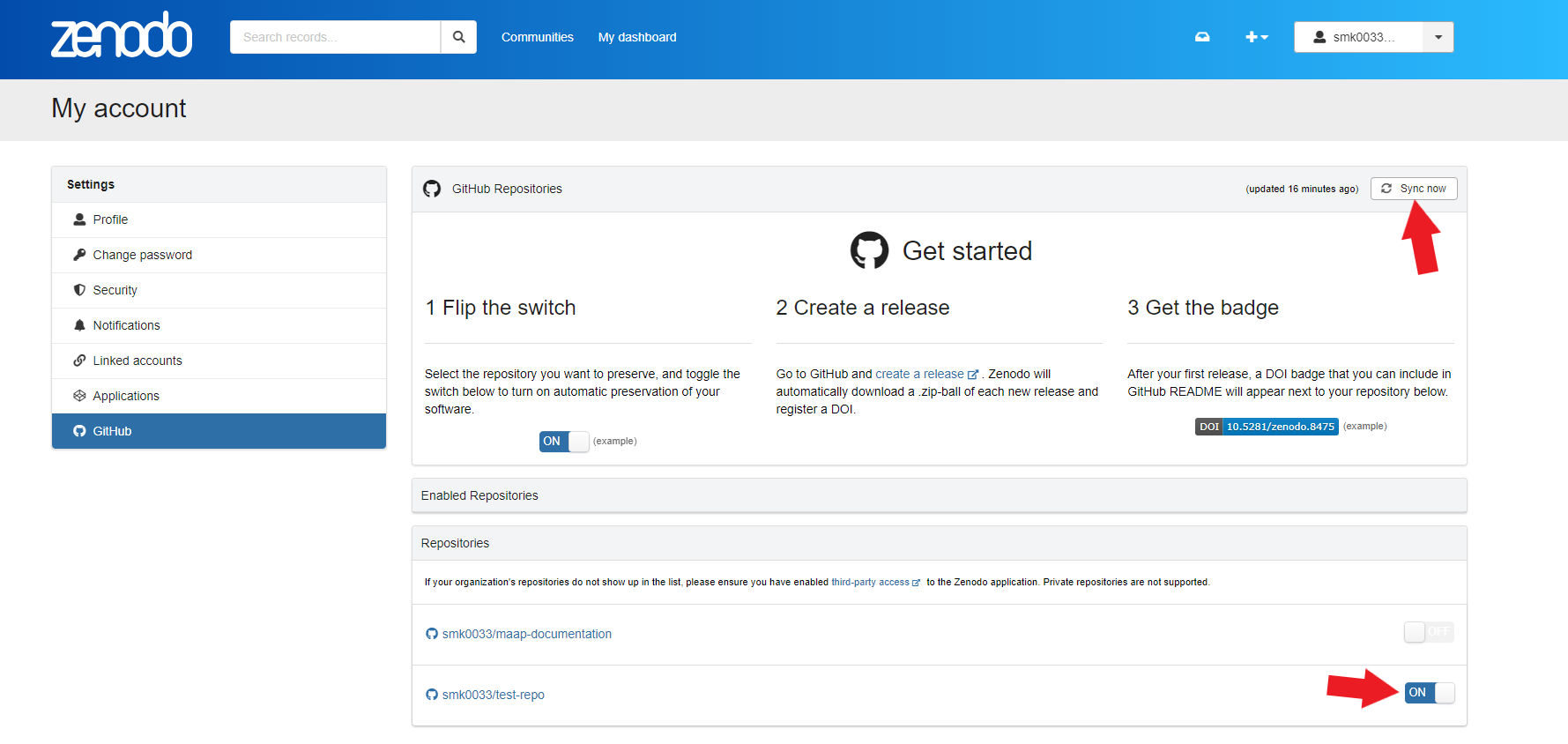The height and width of the screenshot is (744, 1568).
Task: Click the My account page title
Action: pos(119,108)
